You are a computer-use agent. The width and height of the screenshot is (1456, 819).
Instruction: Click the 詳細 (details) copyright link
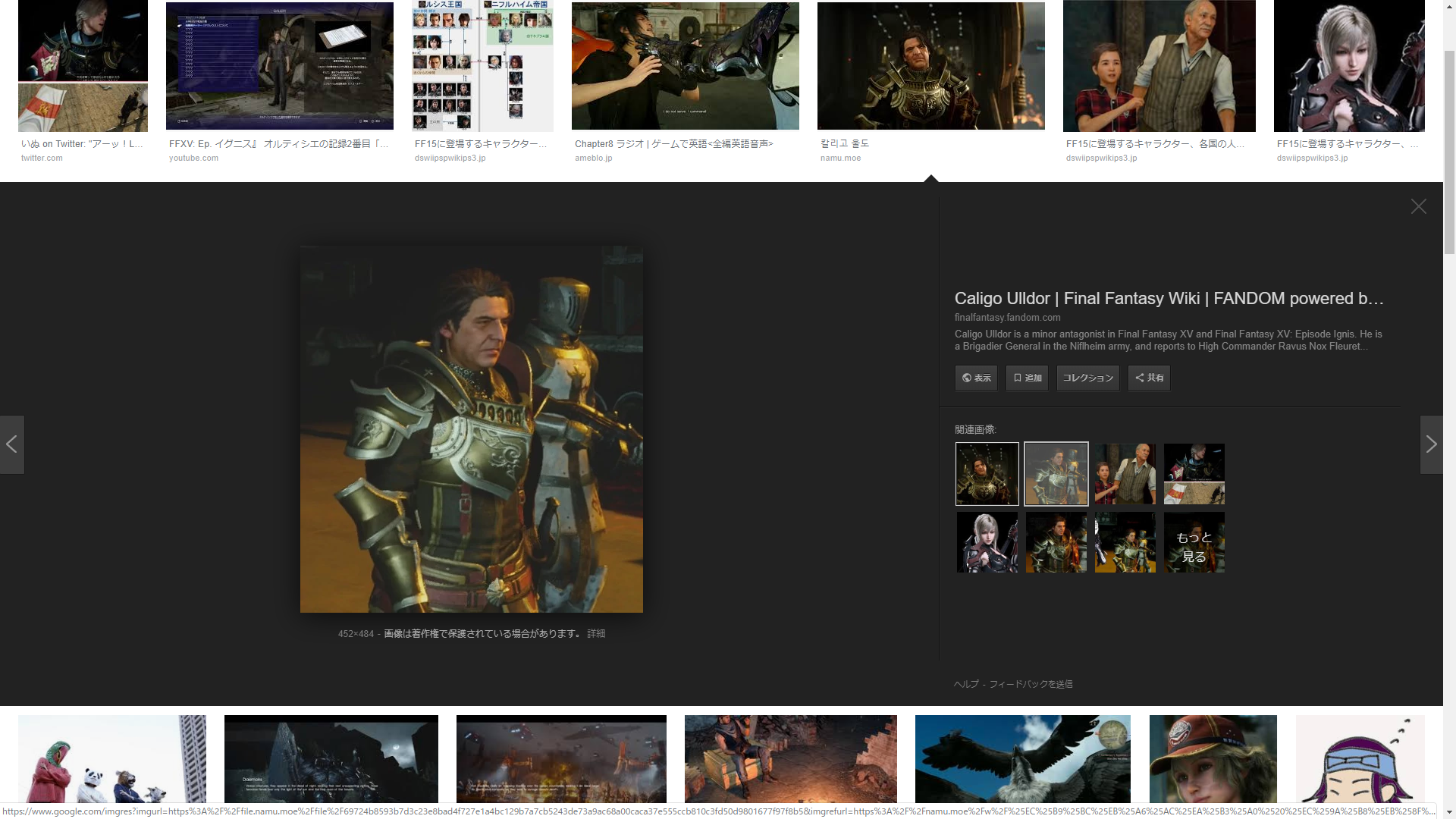596,634
